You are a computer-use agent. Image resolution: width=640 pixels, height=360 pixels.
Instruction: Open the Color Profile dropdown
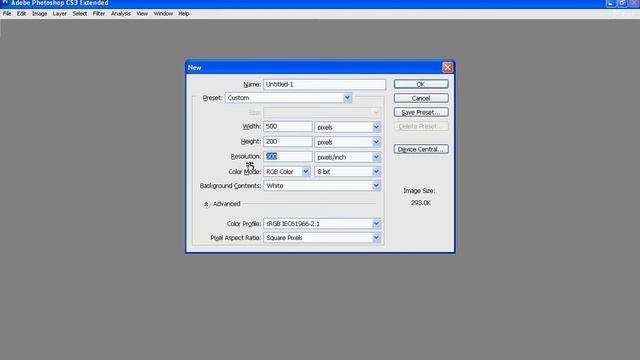tap(322, 224)
